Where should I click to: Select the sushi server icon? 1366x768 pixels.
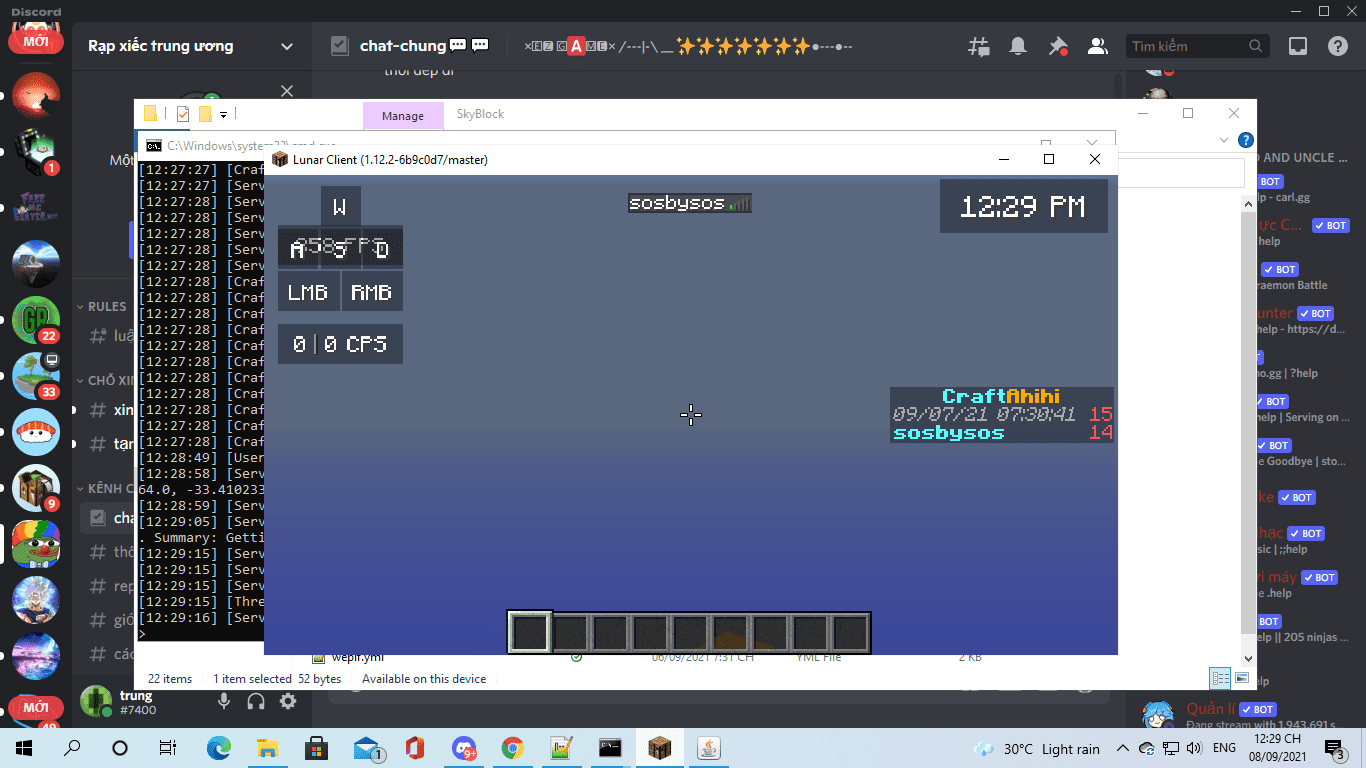[x=36, y=432]
